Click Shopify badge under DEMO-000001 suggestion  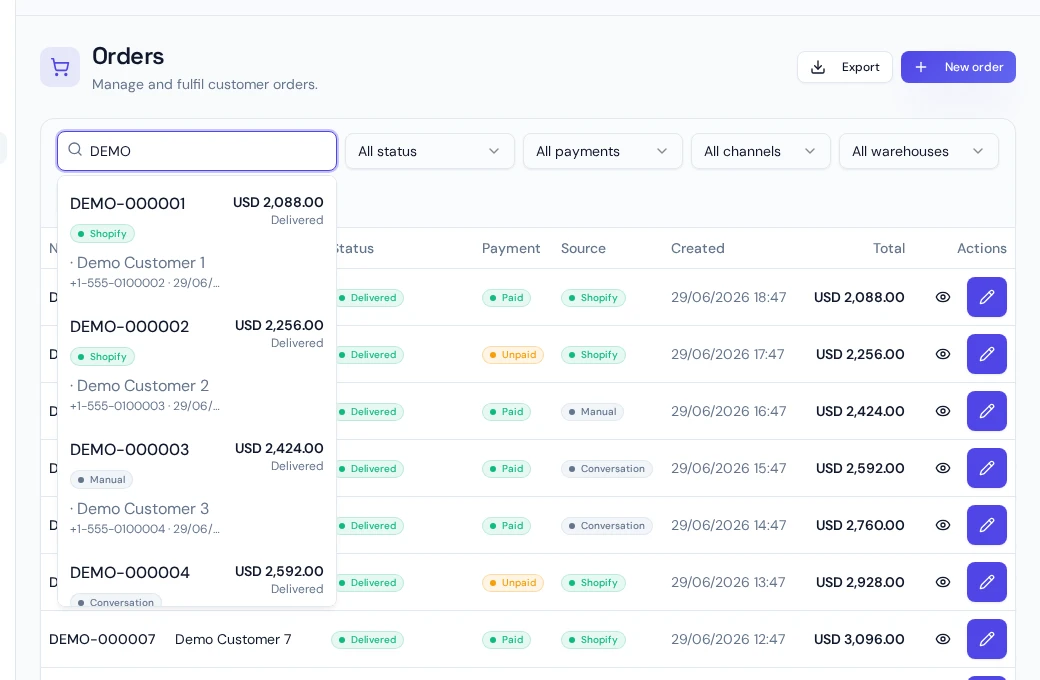pos(102,234)
